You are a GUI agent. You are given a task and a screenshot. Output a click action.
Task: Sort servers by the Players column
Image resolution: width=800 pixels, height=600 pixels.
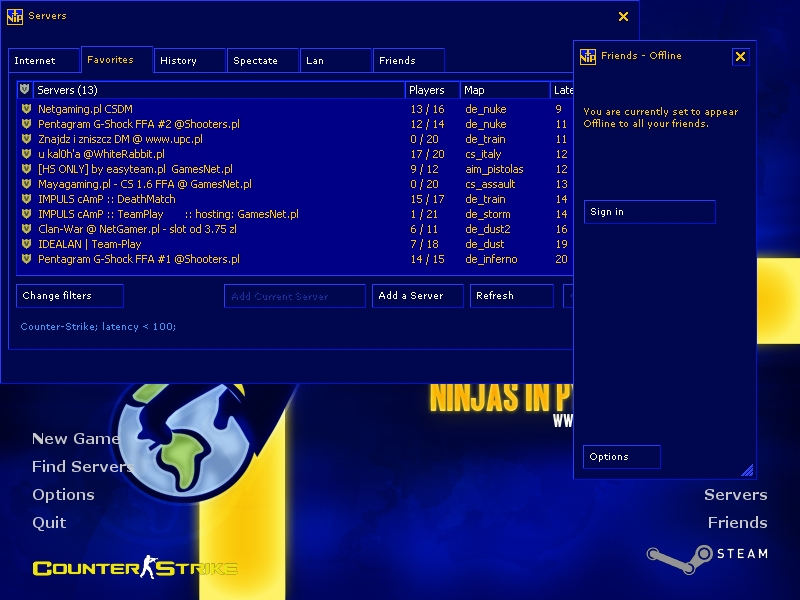coord(433,90)
